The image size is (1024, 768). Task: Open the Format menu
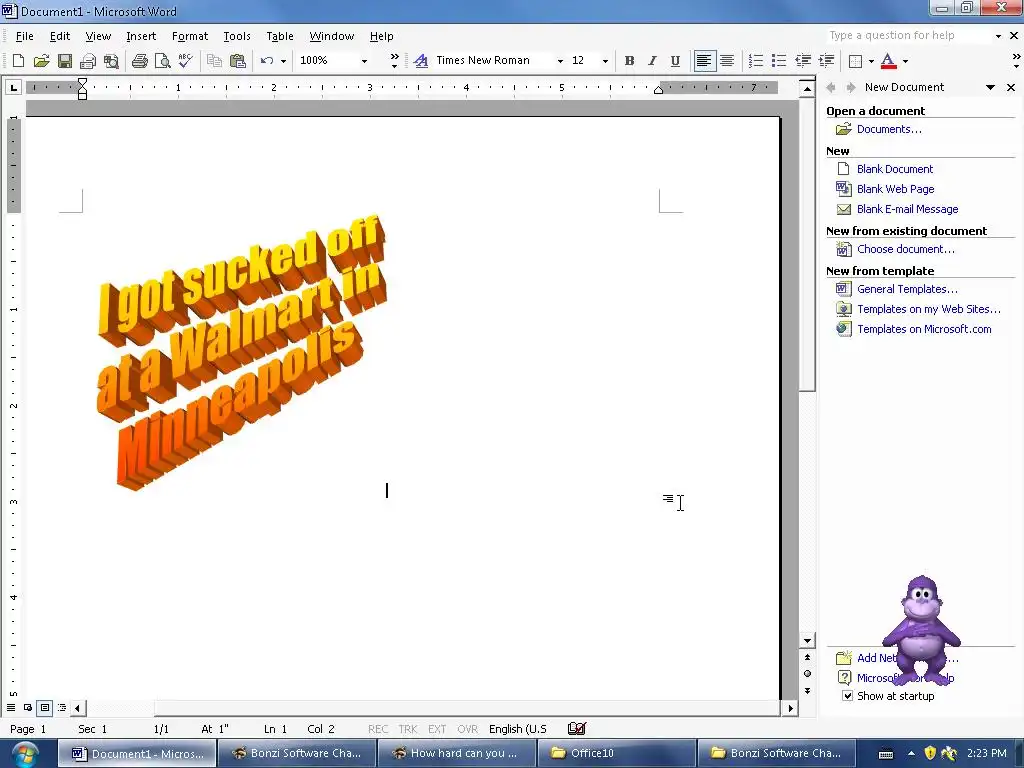pos(189,36)
